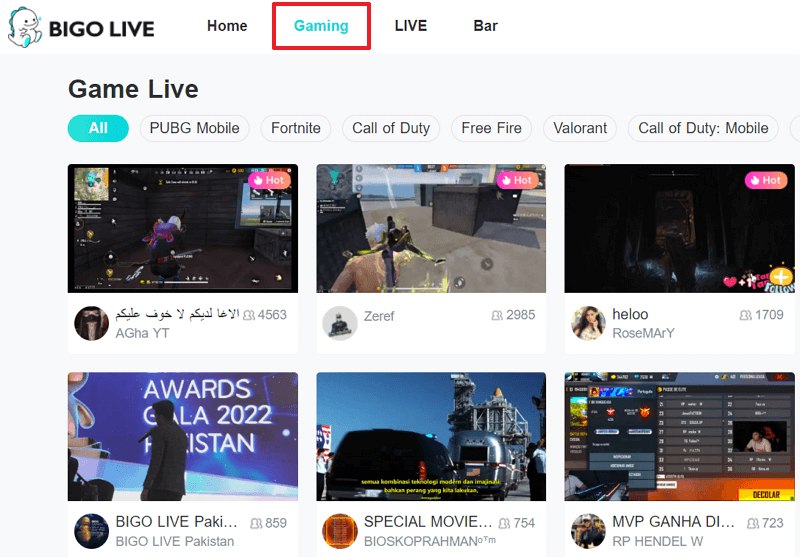Click the RP HENDEL W streamer name

[x=658, y=541]
